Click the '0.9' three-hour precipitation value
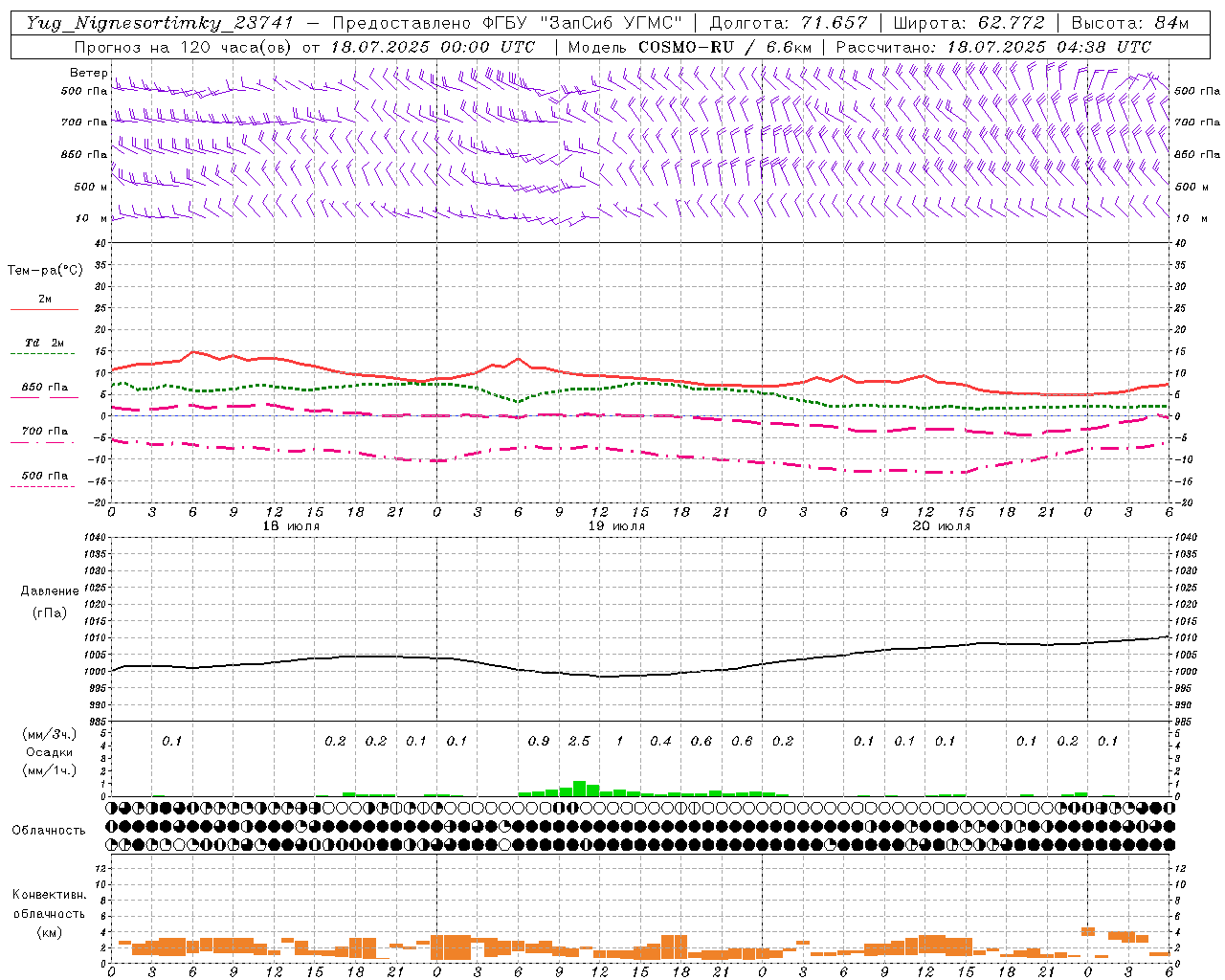Screen dimensions: 1225x980 pyautogui.click(x=539, y=741)
